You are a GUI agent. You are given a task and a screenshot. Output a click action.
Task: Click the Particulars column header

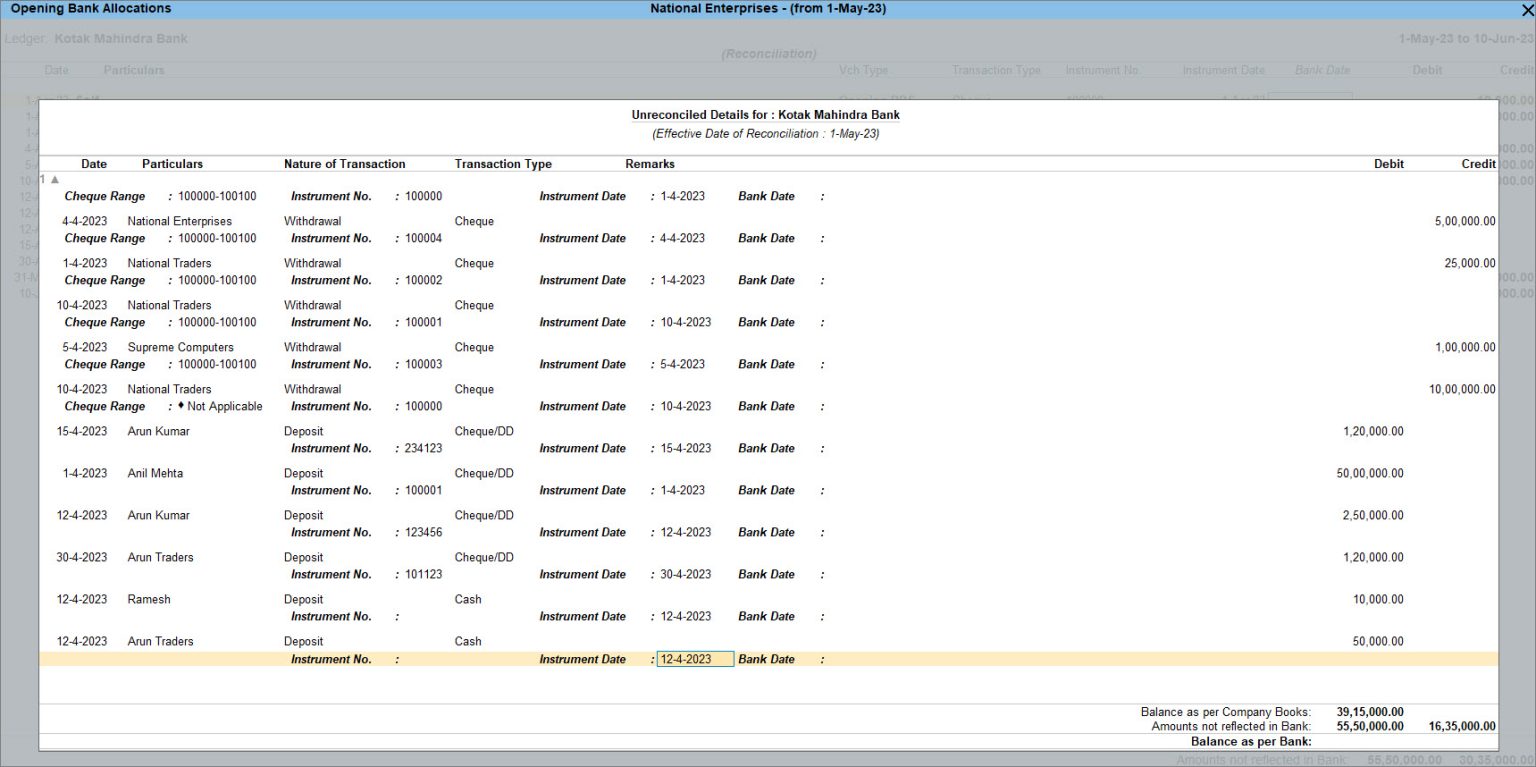point(172,163)
